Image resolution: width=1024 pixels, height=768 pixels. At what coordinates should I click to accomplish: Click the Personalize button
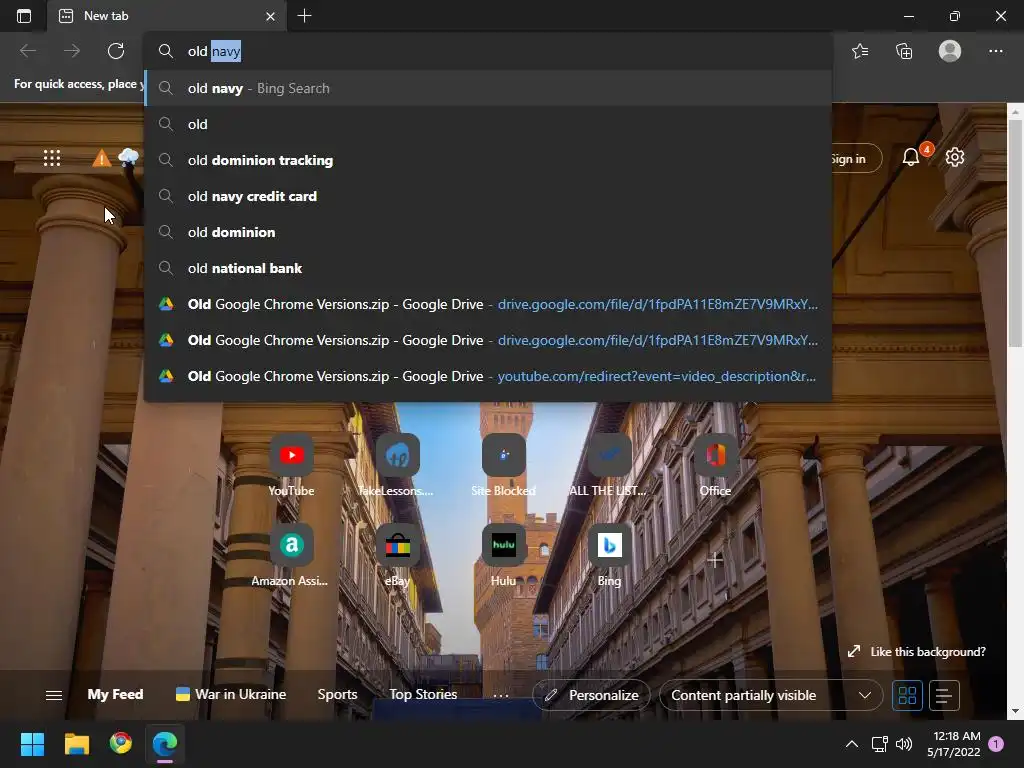(591, 696)
